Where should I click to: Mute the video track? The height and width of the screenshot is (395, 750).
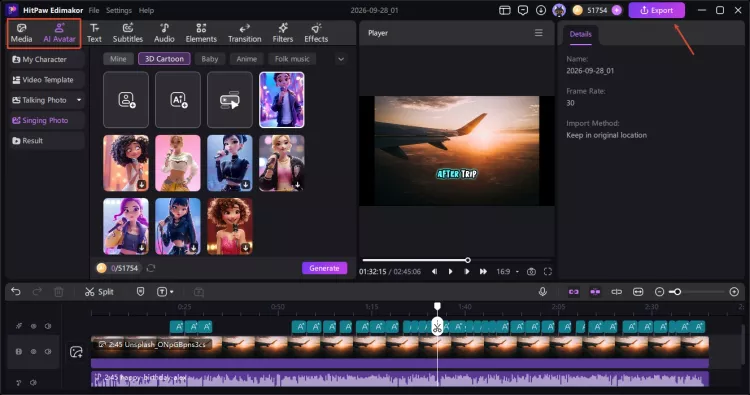pos(48,351)
